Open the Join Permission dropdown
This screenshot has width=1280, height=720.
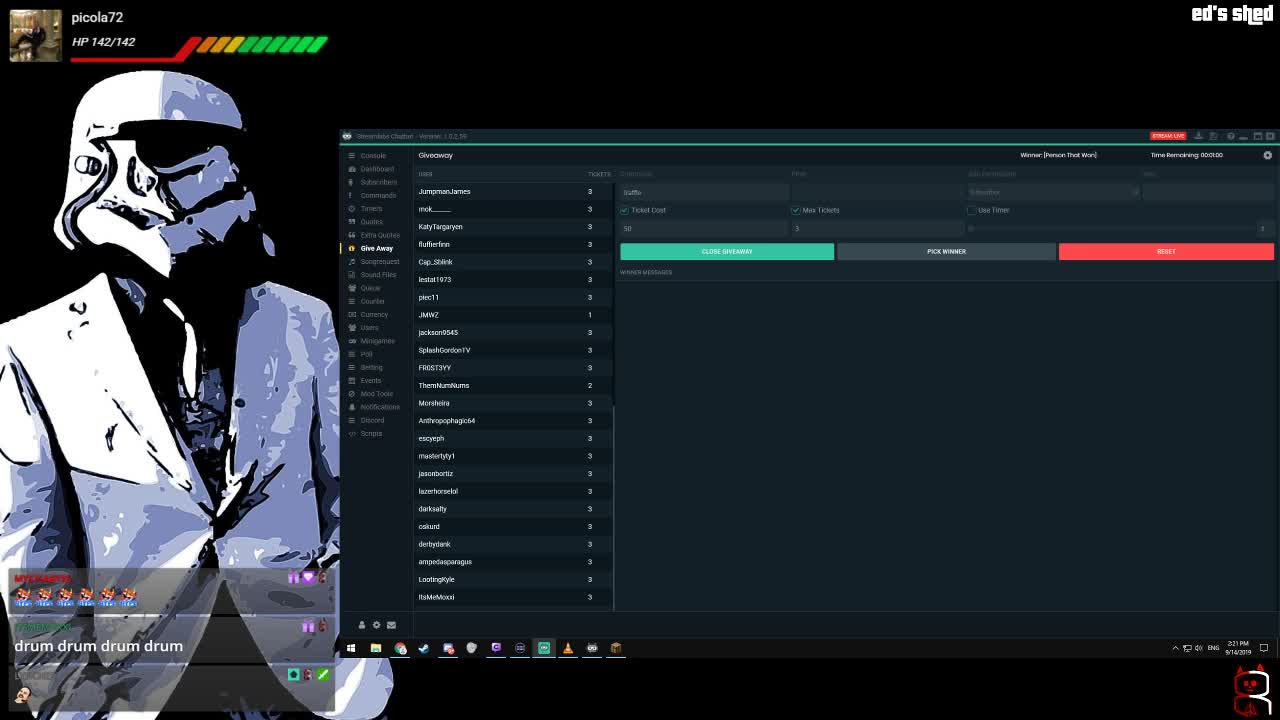pyautogui.click(x=1053, y=192)
